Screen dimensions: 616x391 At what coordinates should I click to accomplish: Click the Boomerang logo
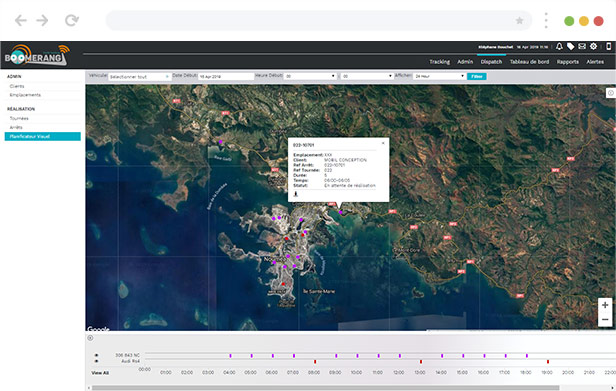pos(37,55)
